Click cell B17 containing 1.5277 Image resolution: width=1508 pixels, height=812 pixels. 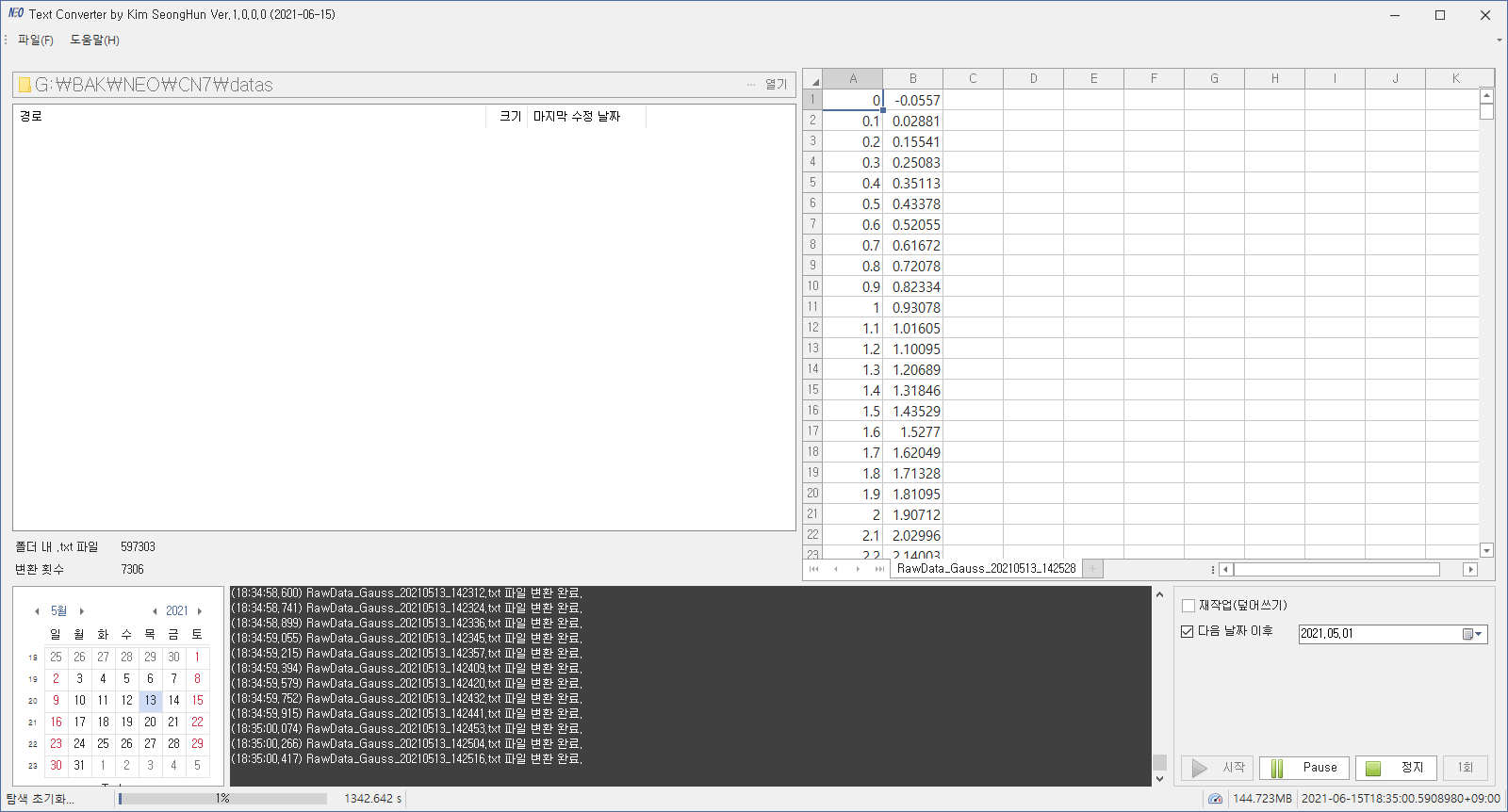coord(912,431)
